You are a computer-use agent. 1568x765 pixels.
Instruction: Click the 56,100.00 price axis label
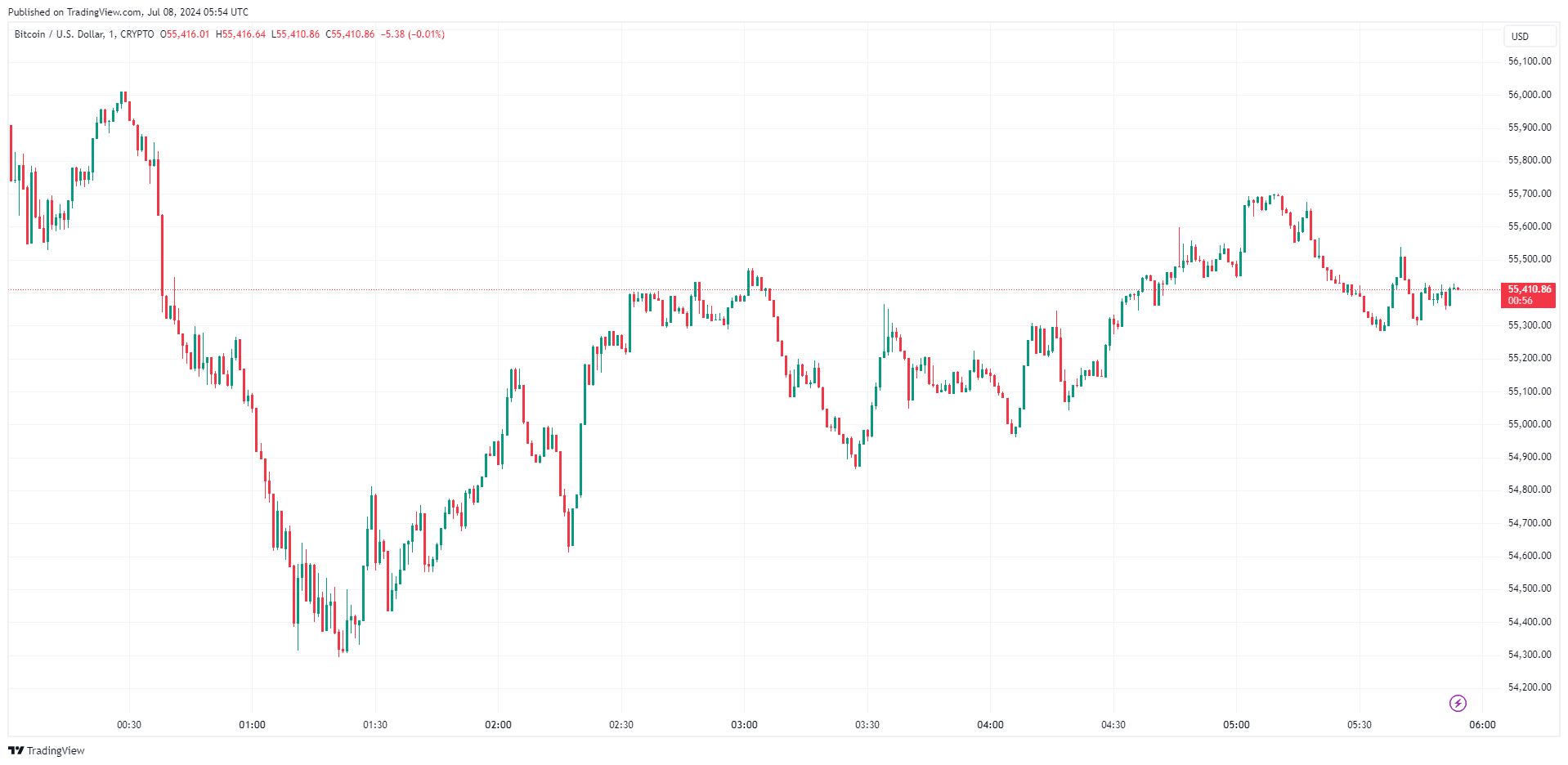click(1530, 61)
